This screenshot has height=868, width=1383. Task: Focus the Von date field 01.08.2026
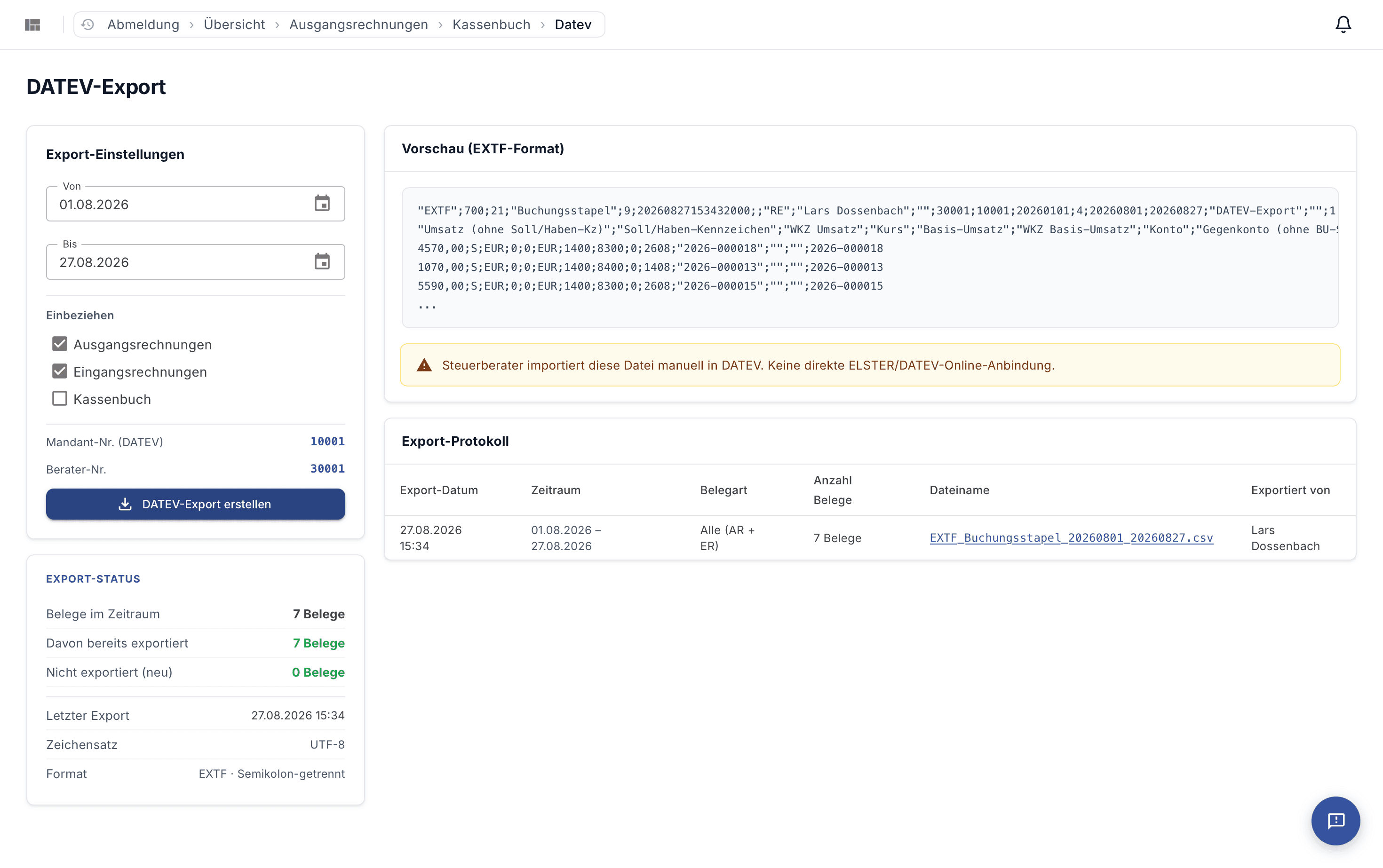coord(195,205)
